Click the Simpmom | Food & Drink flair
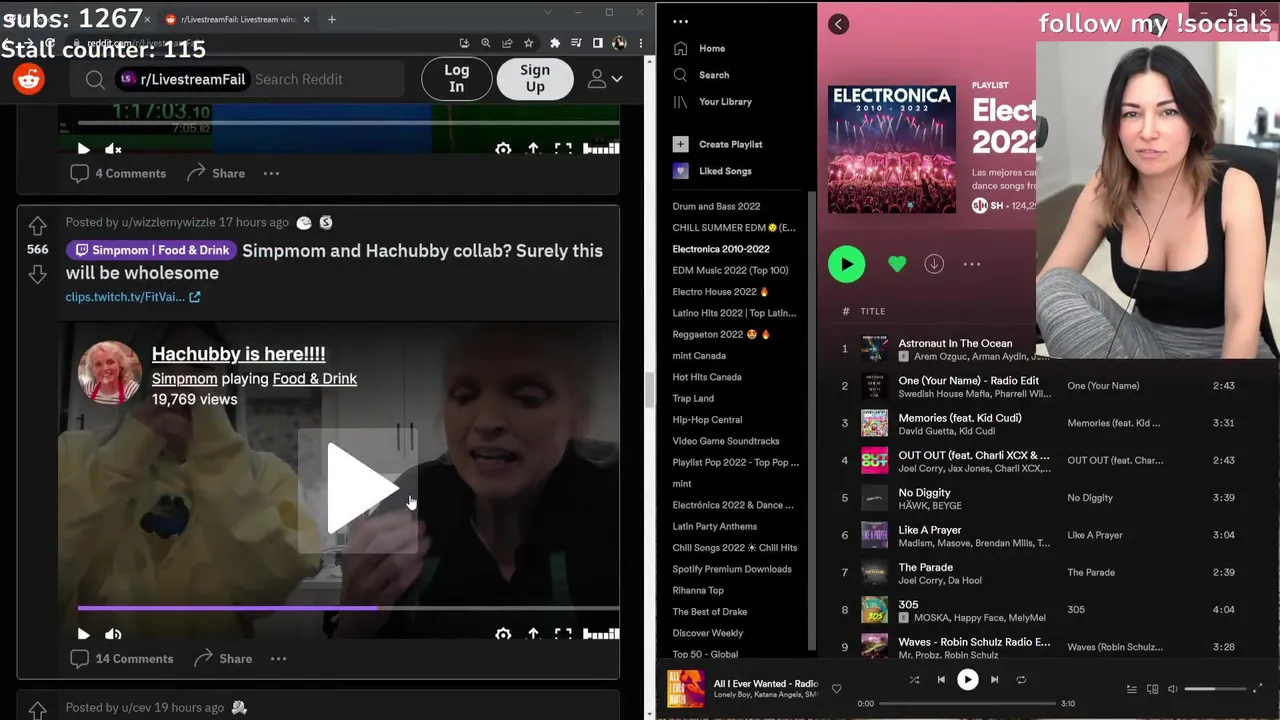 click(x=152, y=250)
